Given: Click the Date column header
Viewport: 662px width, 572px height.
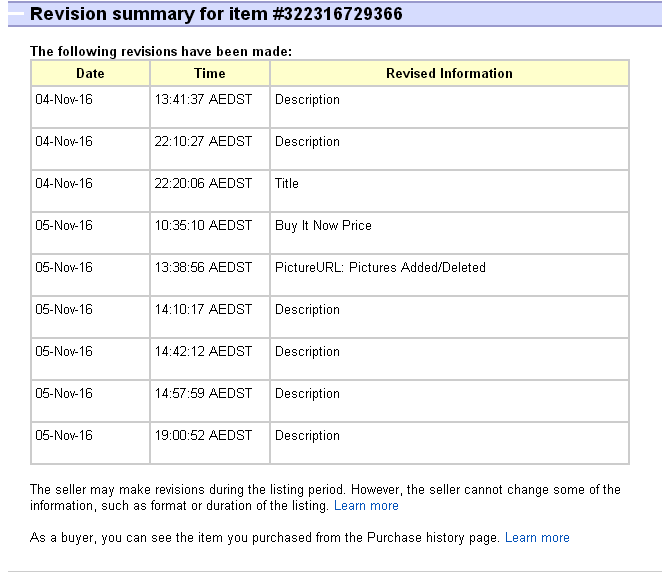Looking at the screenshot, I should tap(90, 73).
